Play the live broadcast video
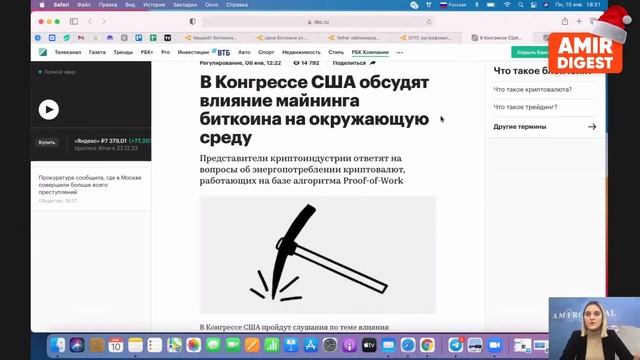The width and height of the screenshot is (640, 360). [x=49, y=110]
